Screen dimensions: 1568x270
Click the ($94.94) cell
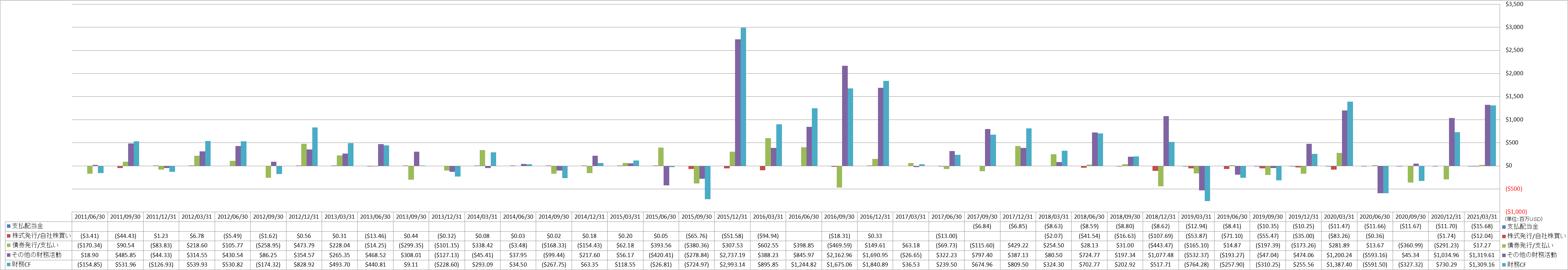(x=767, y=236)
